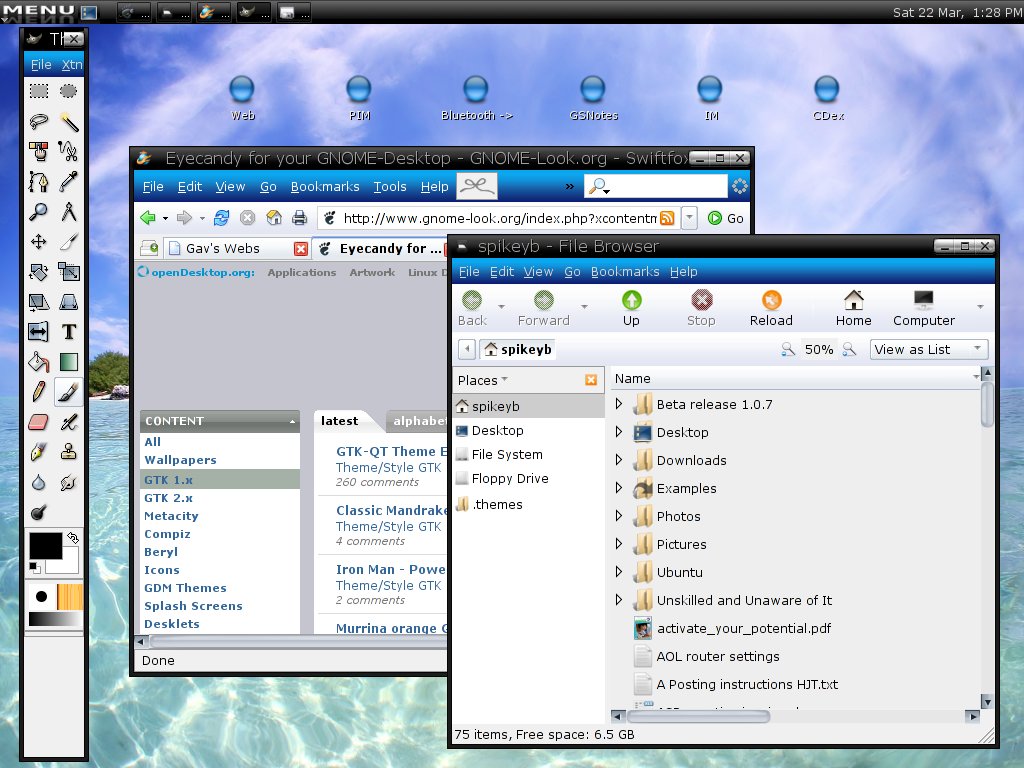
Task: Pick the Blur/Sharpen droplet tool
Action: pyautogui.click(x=39, y=482)
